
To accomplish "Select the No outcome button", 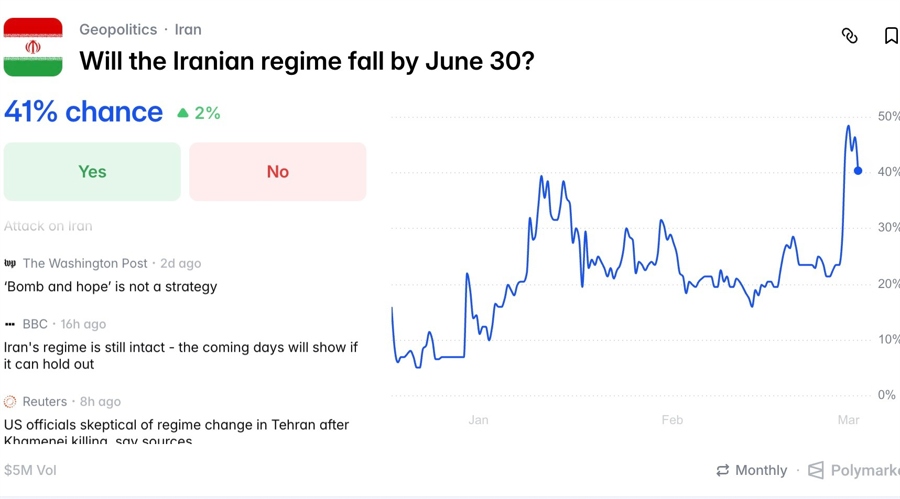I will pyautogui.click(x=277, y=172).
